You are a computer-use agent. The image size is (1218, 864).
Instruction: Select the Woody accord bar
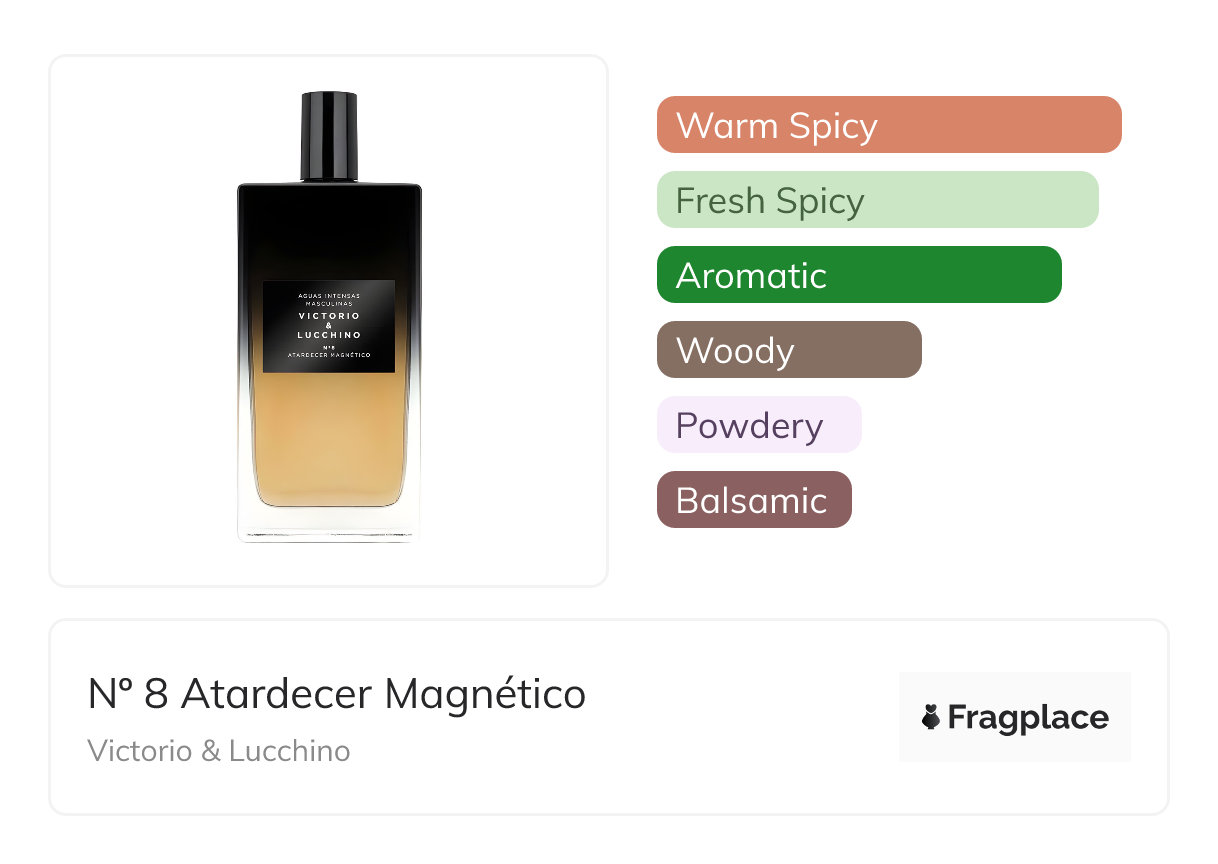[789, 350]
